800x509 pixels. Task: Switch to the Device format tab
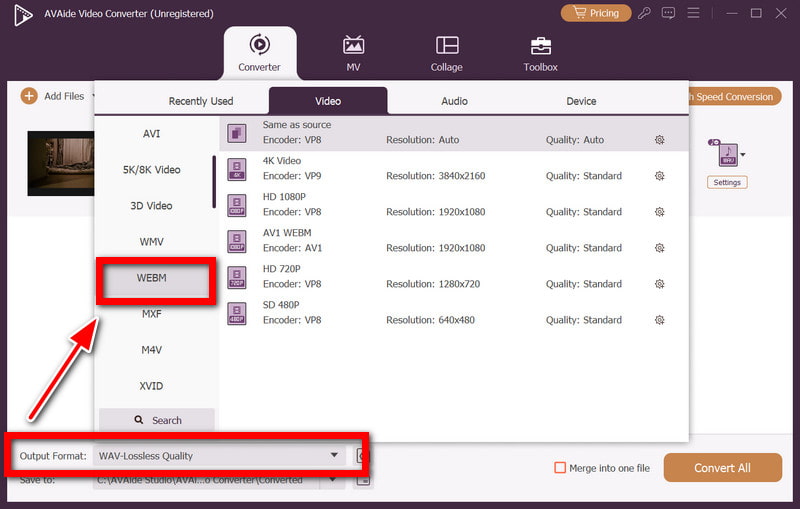coord(581,101)
